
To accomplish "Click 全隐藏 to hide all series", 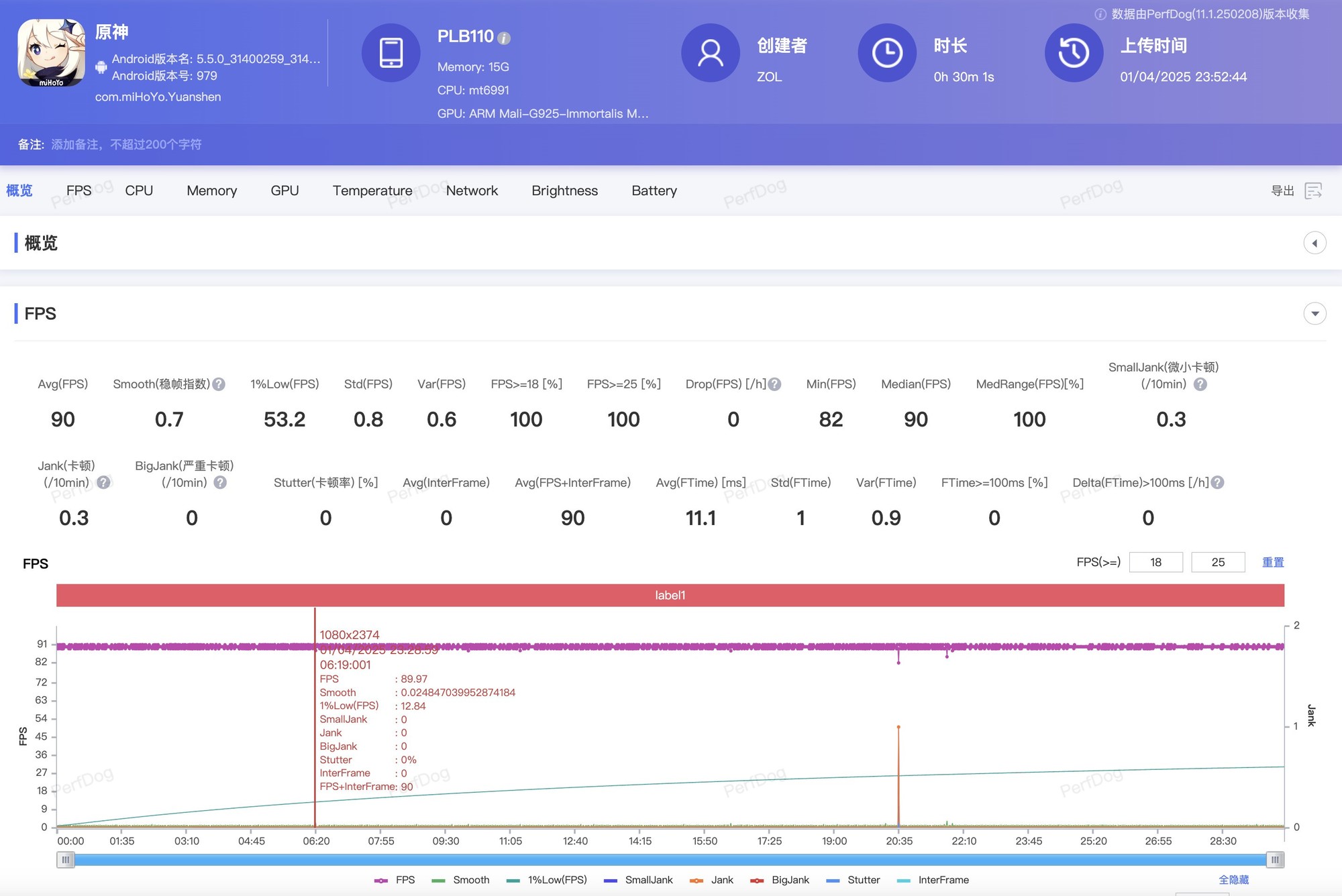I will click(1233, 880).
